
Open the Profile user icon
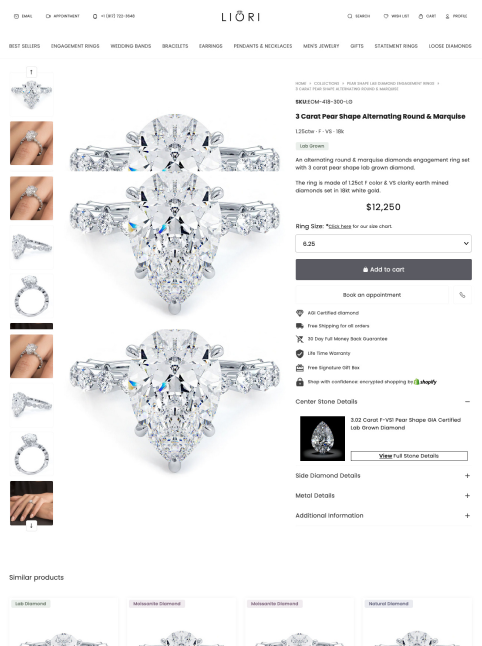tap(447, 16)
